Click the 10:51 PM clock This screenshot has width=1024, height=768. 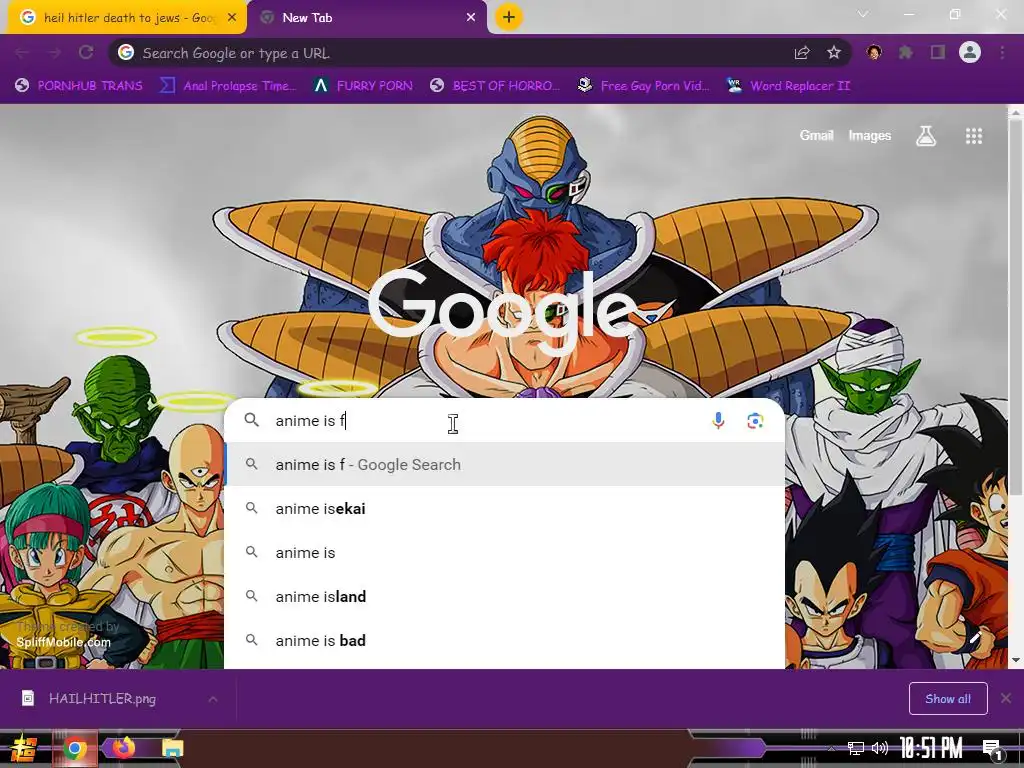tap(931, 748)
